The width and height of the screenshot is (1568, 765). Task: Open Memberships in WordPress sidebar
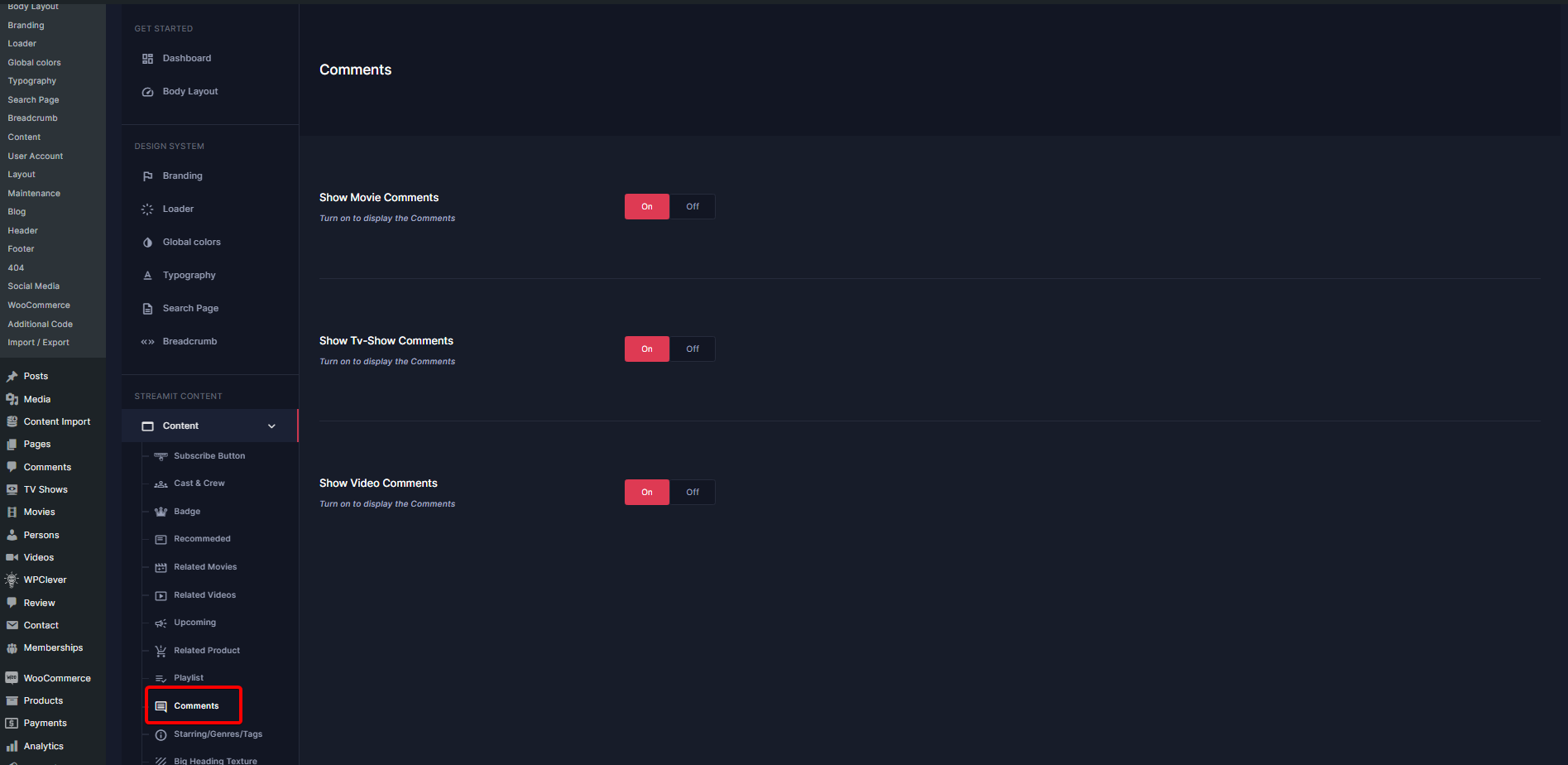[x=53, y=648]
